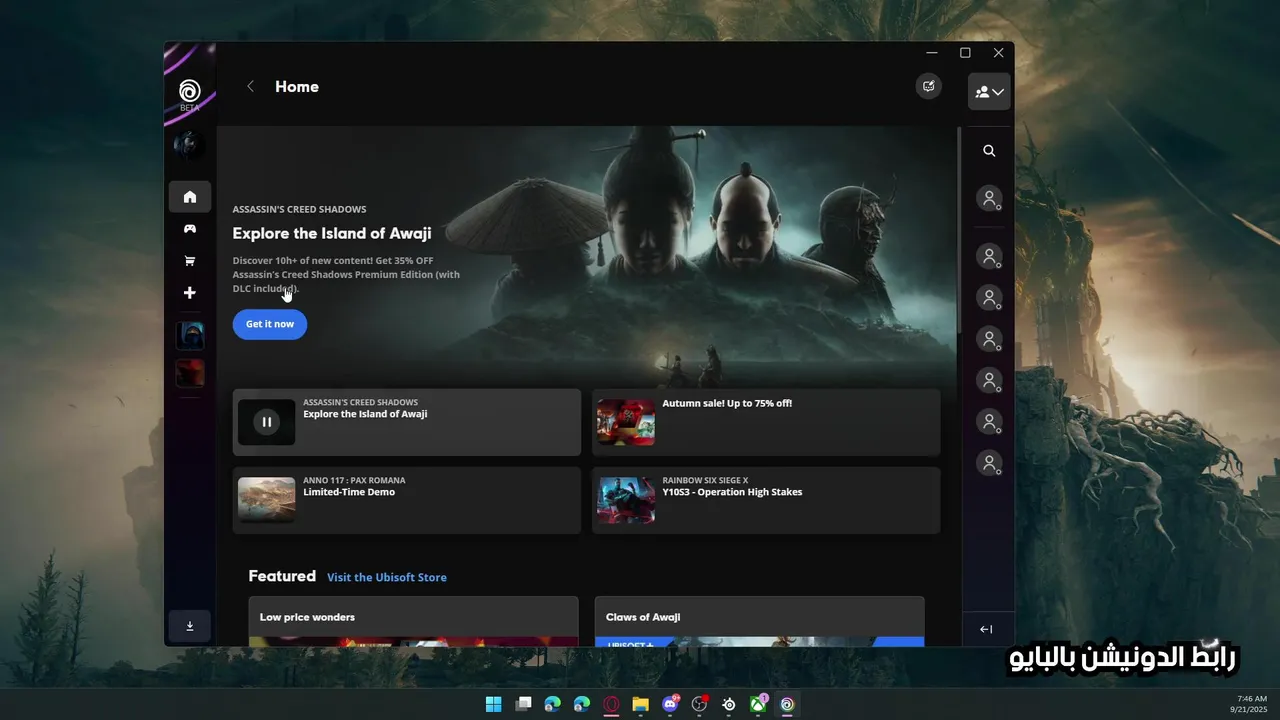Pause the hero carousel rotation
The image size is (1280, 720).
tap(266, 422)
